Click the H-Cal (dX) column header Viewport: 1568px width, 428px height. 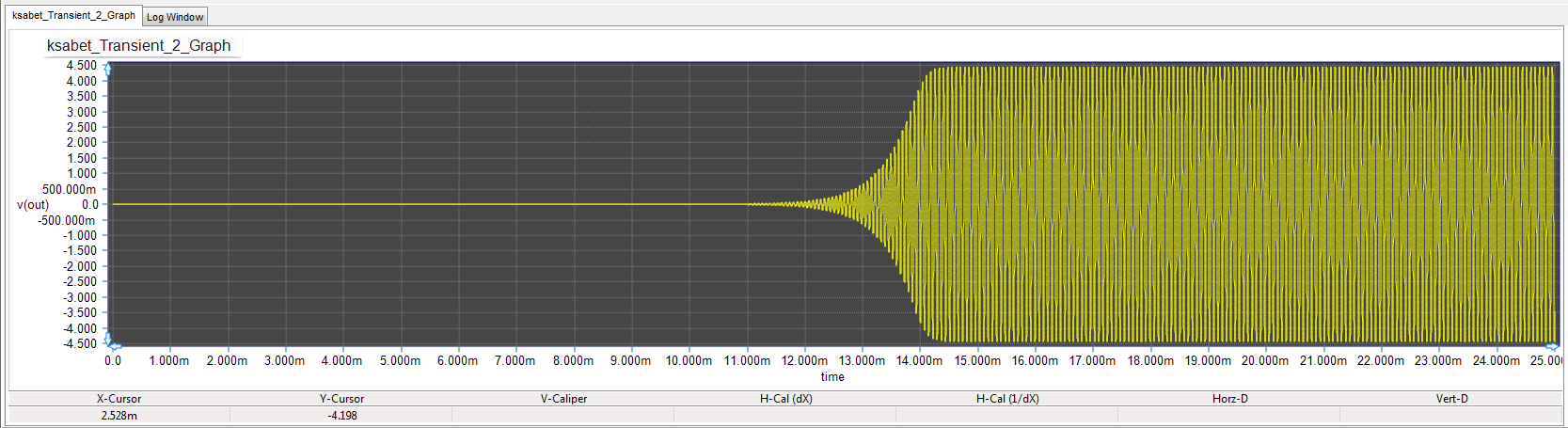tap(786, 399)
